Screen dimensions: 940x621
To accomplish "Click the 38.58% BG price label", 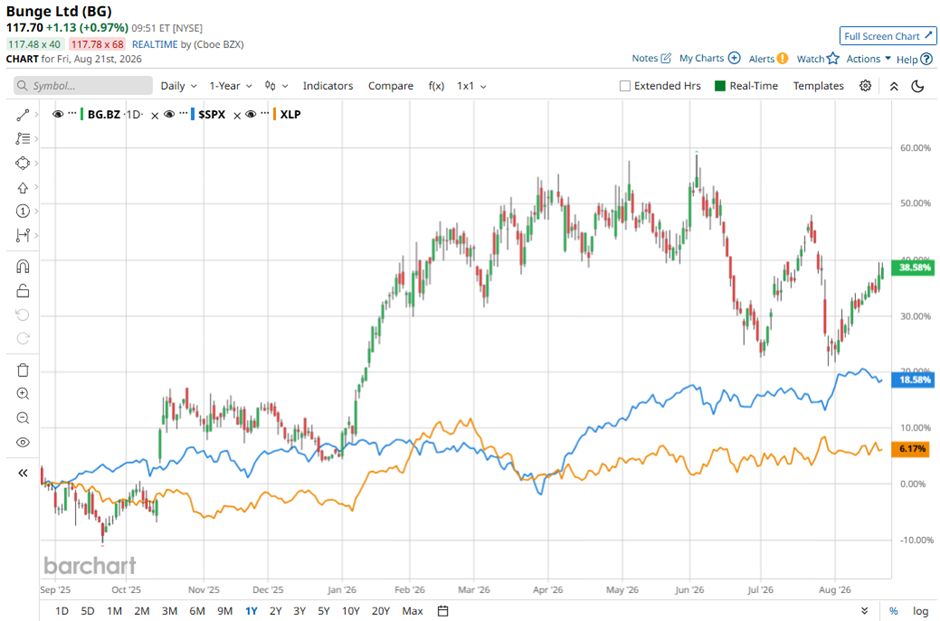I will [913, 267].
